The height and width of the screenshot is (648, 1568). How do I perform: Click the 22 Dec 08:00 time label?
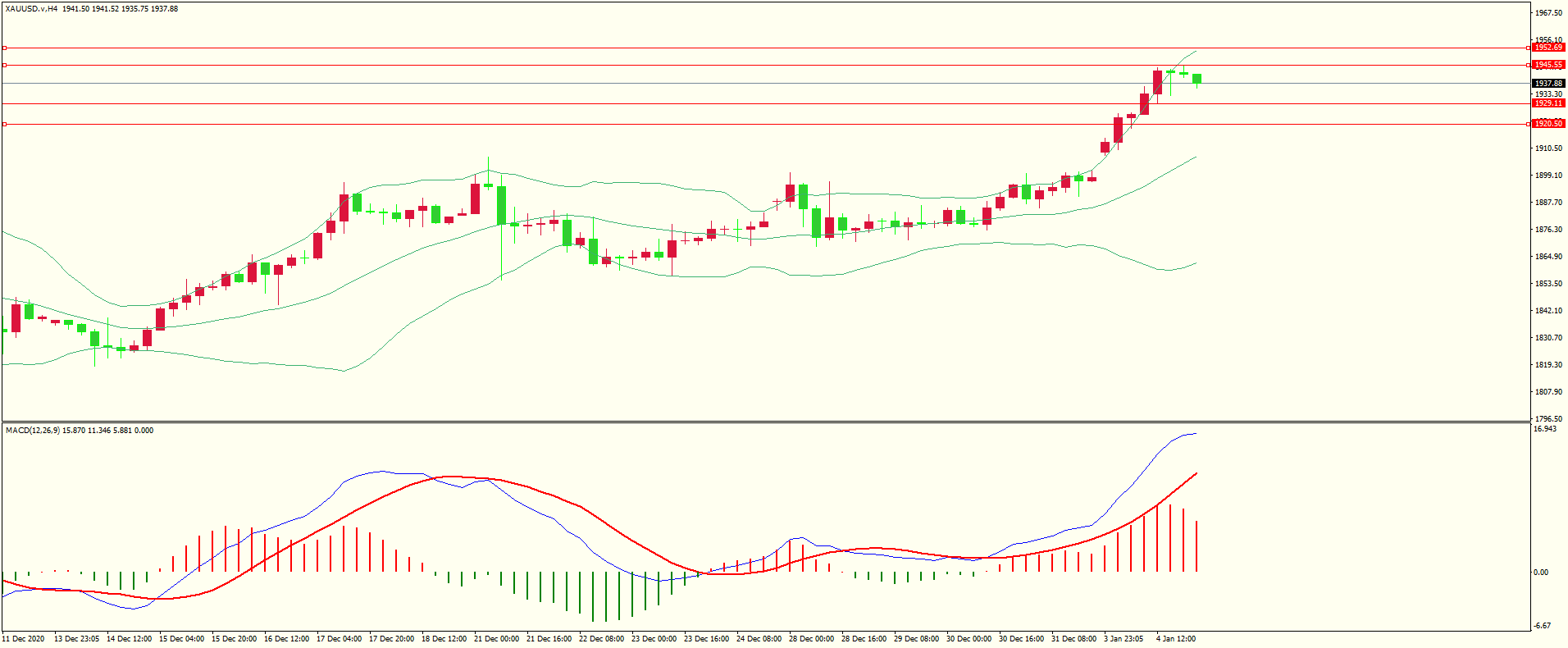point(602,639)
